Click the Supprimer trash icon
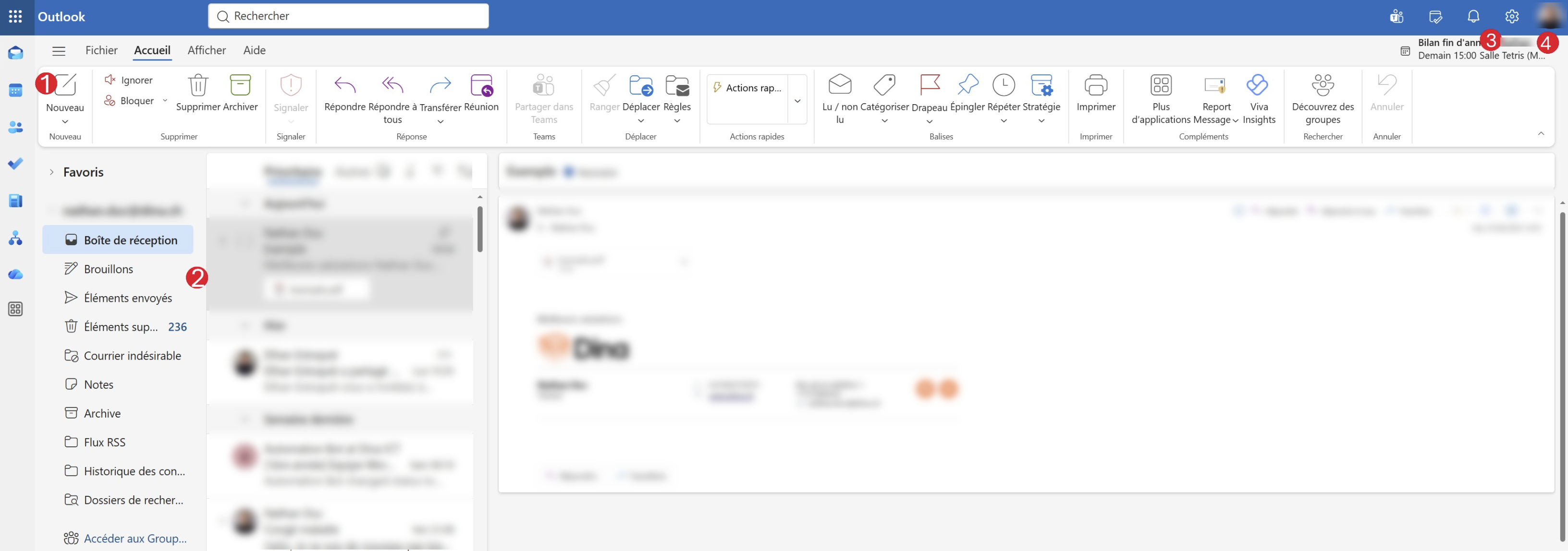 pyautogui.click(x=198, y=85)
